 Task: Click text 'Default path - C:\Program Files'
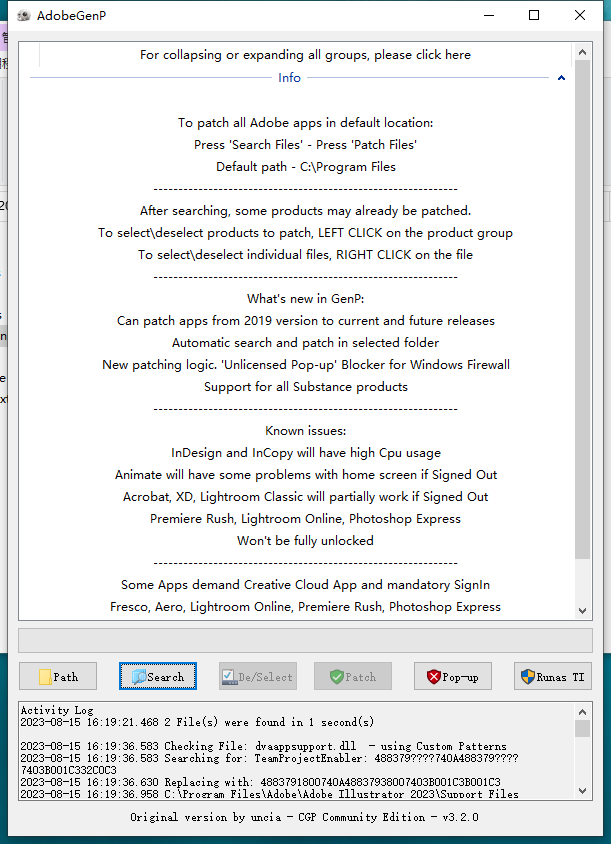coord(306,167)
